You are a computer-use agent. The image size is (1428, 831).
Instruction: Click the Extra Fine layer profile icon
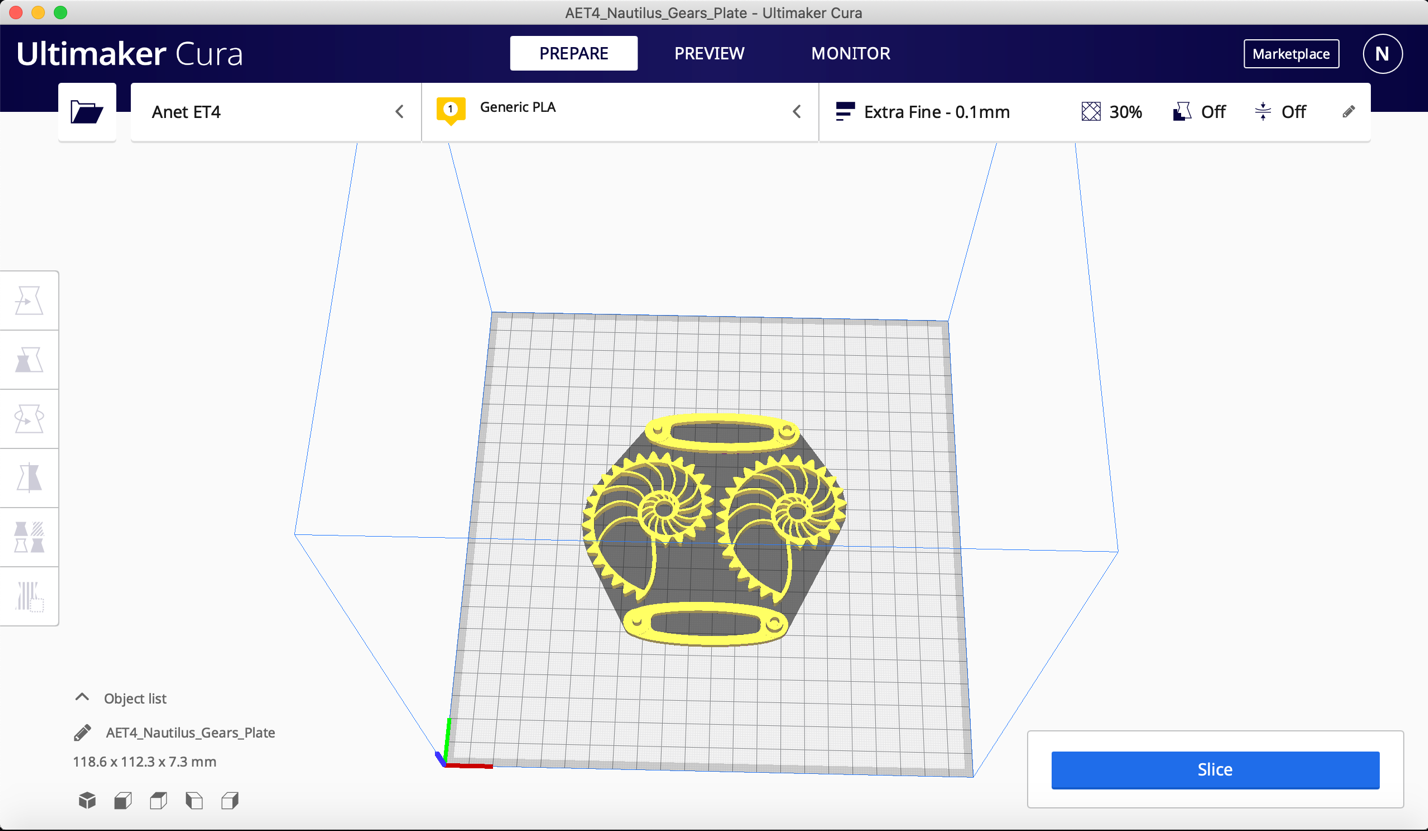(845, 112)
